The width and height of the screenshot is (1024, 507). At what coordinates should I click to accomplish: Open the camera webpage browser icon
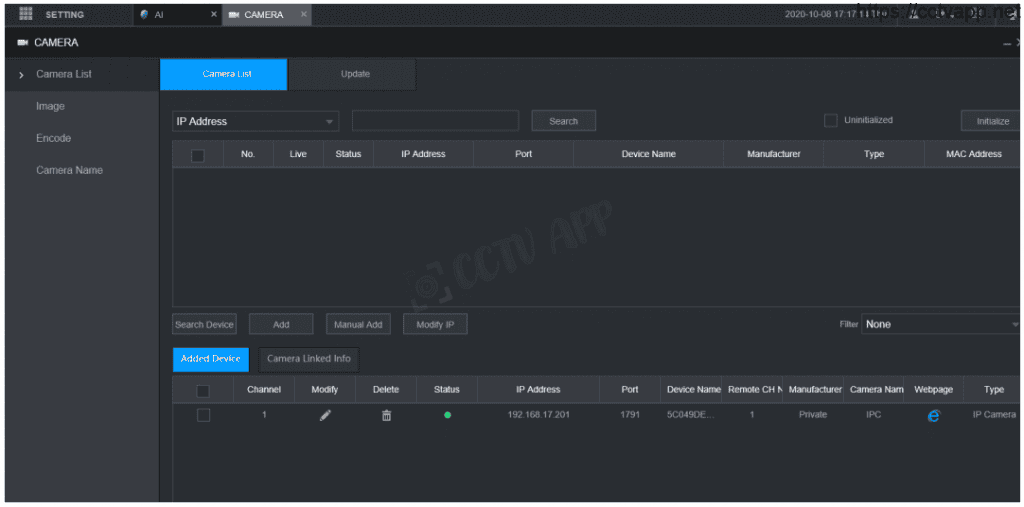click(x=933, y=416)
